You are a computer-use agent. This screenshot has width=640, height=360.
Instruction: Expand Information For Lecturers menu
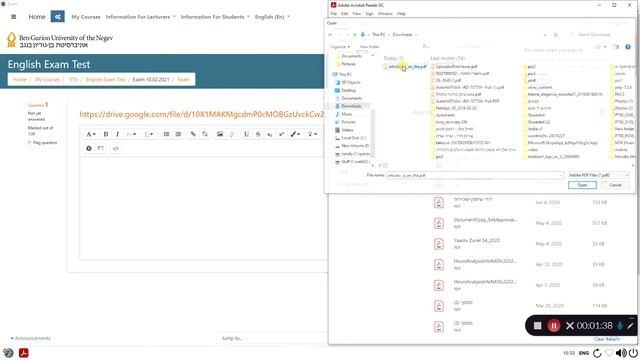click(x=140, y=17)
